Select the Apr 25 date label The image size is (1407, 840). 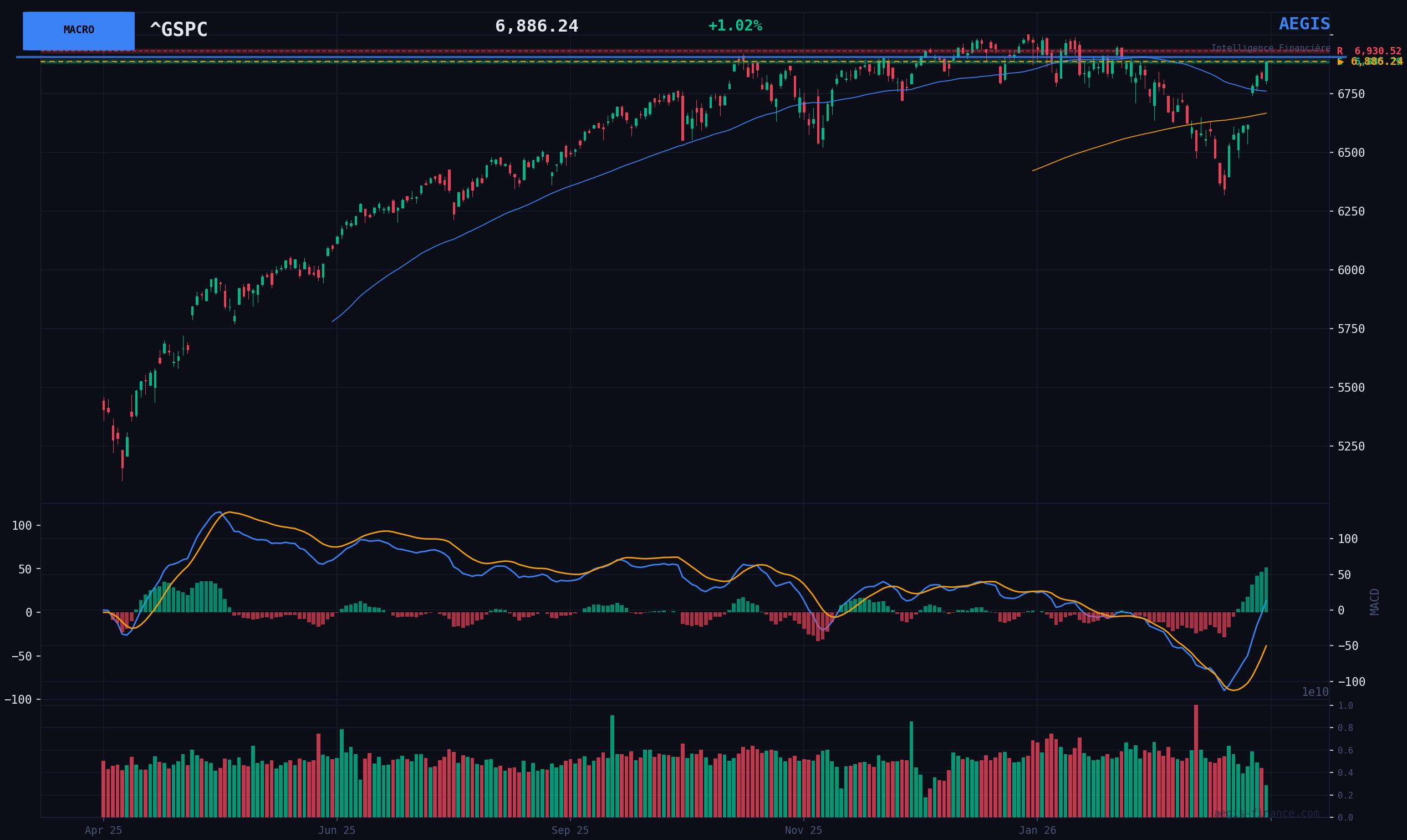click(103, 831)
